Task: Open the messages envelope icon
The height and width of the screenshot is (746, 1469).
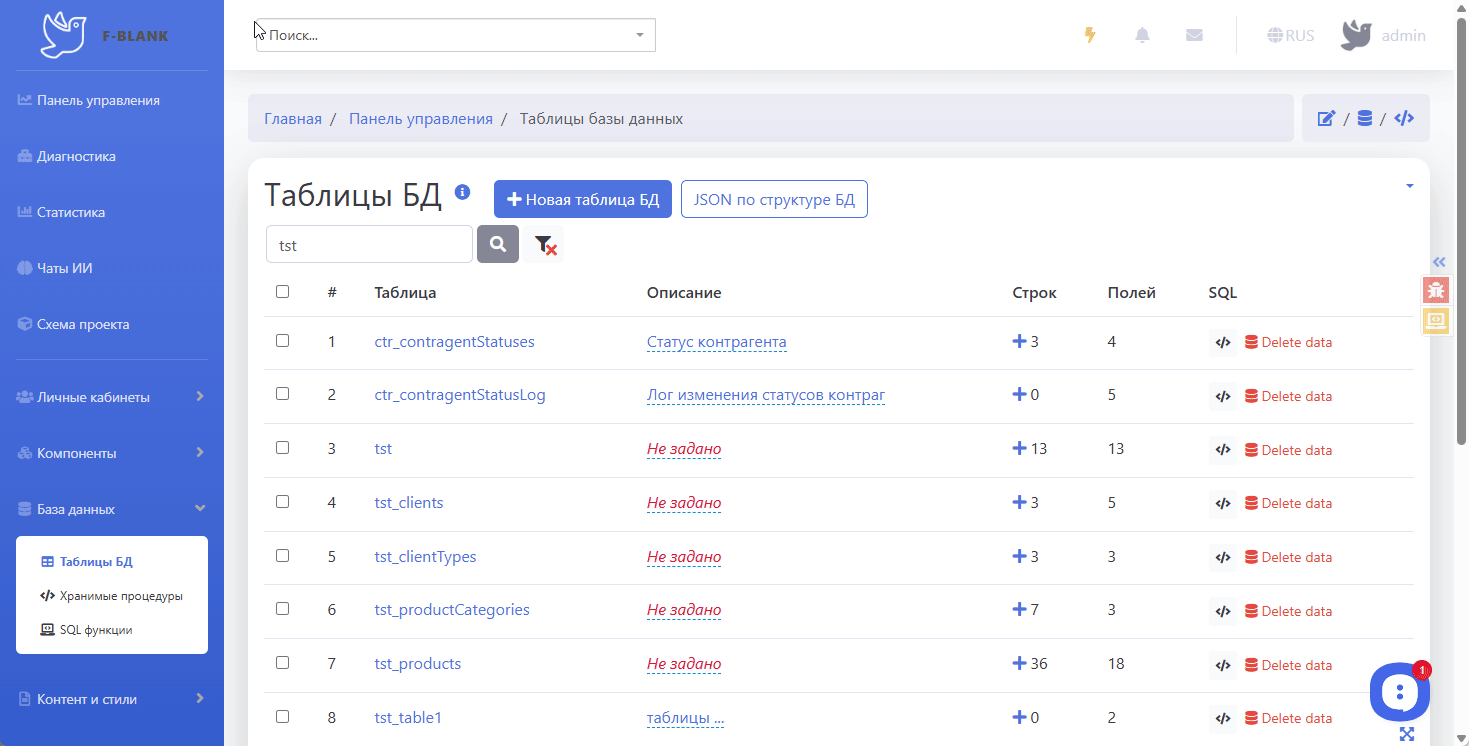Action: pyautogui.click(x=1194, y=35)
